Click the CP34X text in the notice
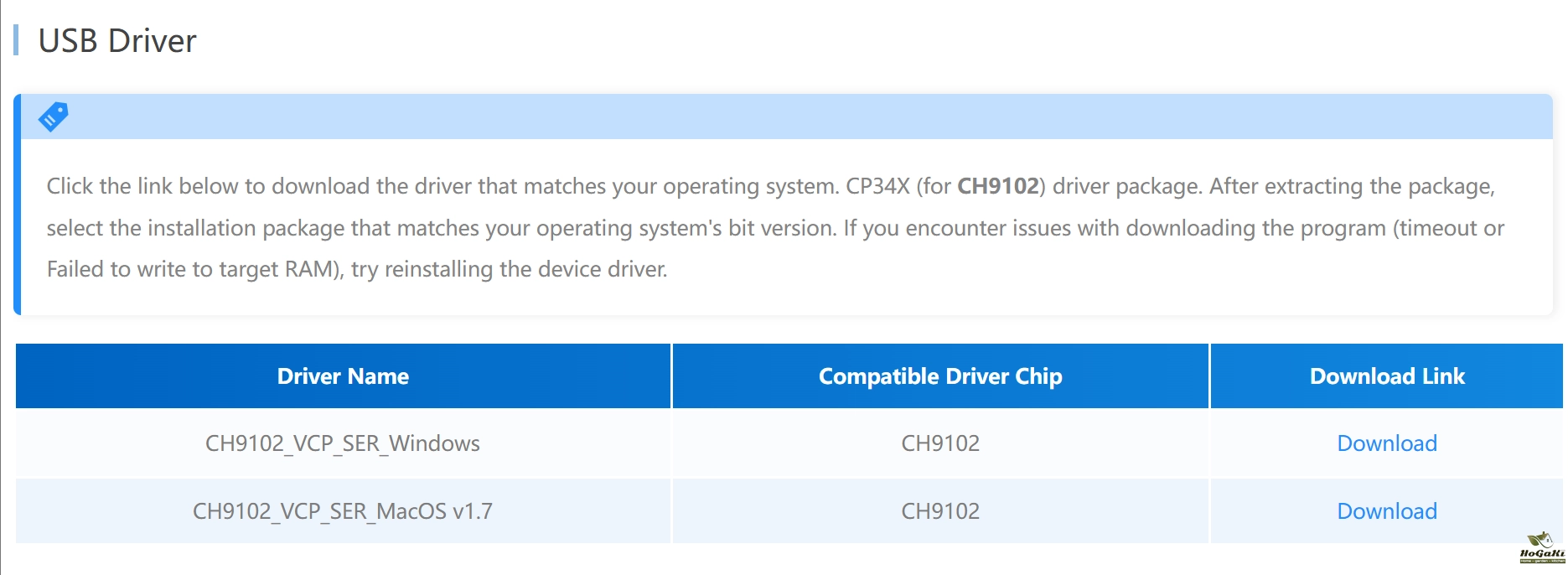The width and height of the screenshot is (1568, 575). pos(877,186)
